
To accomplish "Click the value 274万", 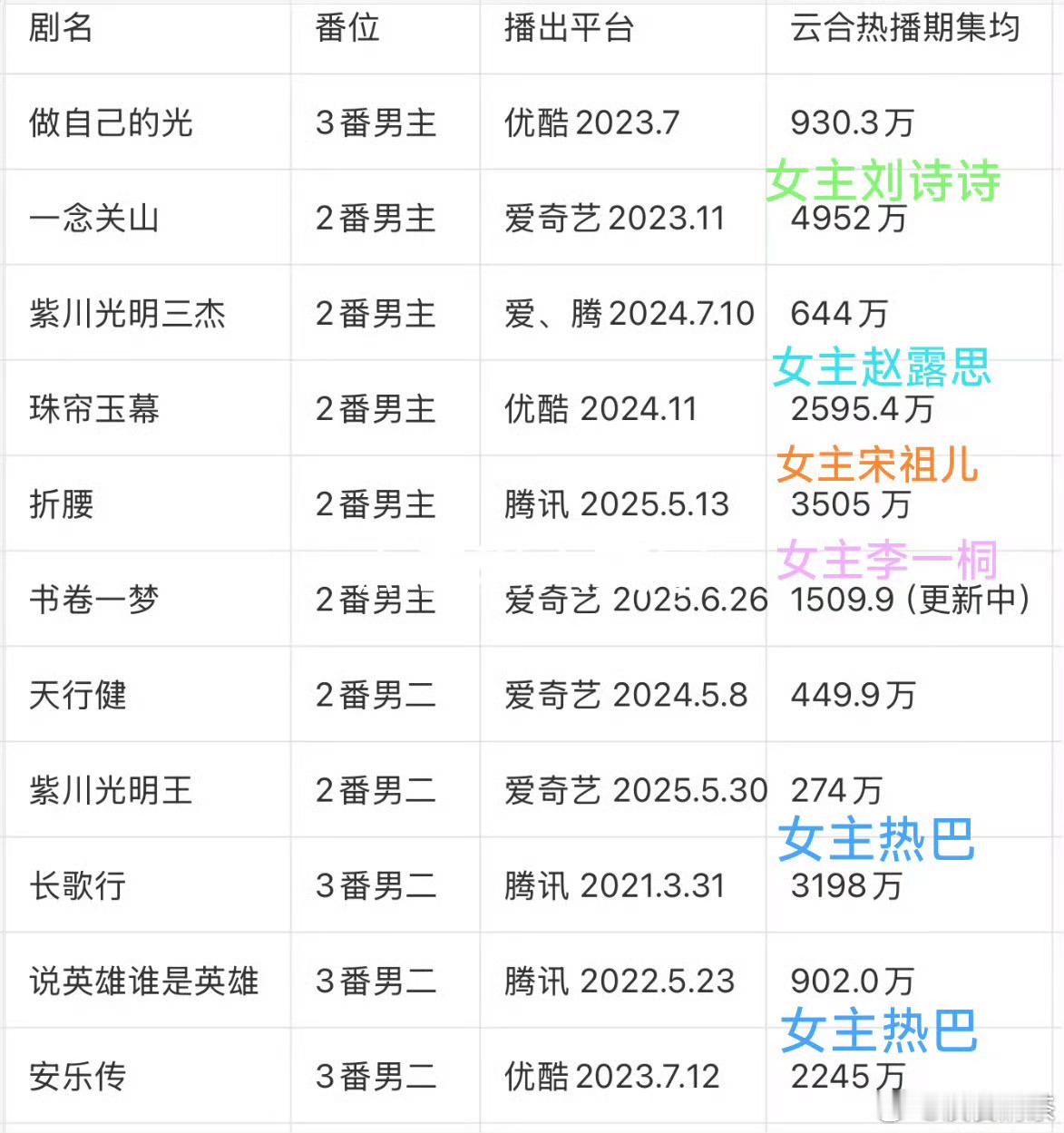I will pos(836,791).
